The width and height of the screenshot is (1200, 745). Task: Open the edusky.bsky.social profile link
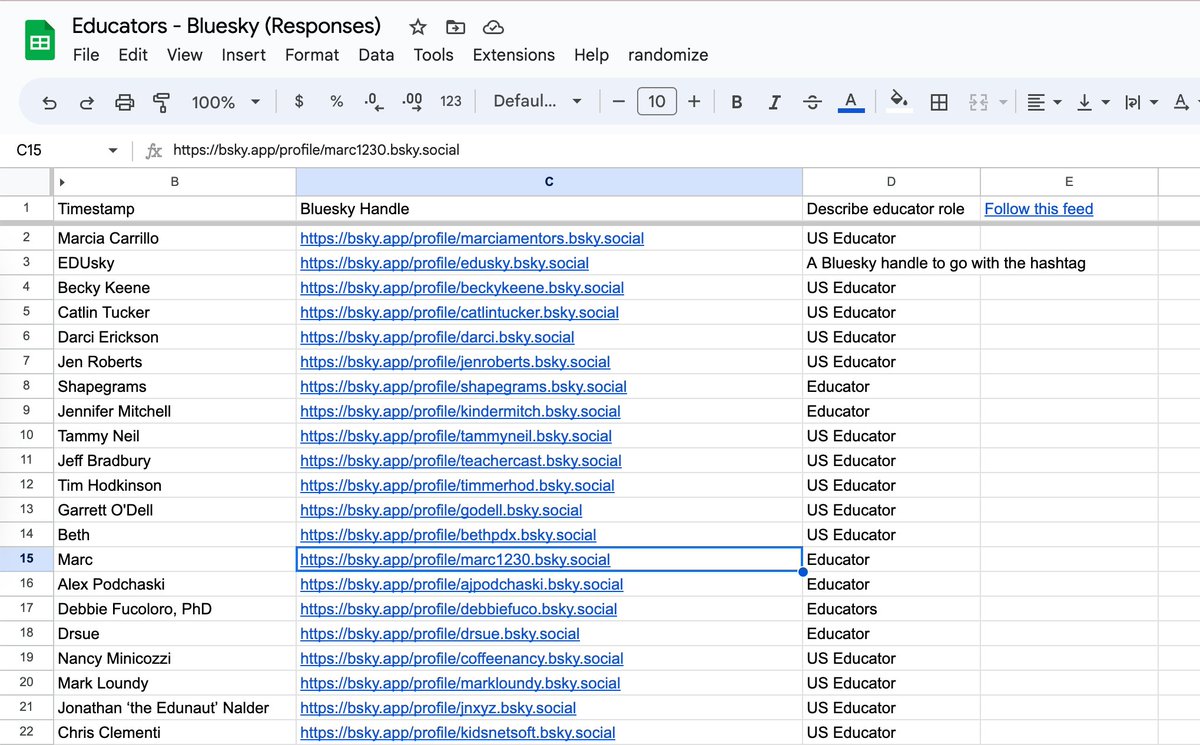click(x=444, y=263)
